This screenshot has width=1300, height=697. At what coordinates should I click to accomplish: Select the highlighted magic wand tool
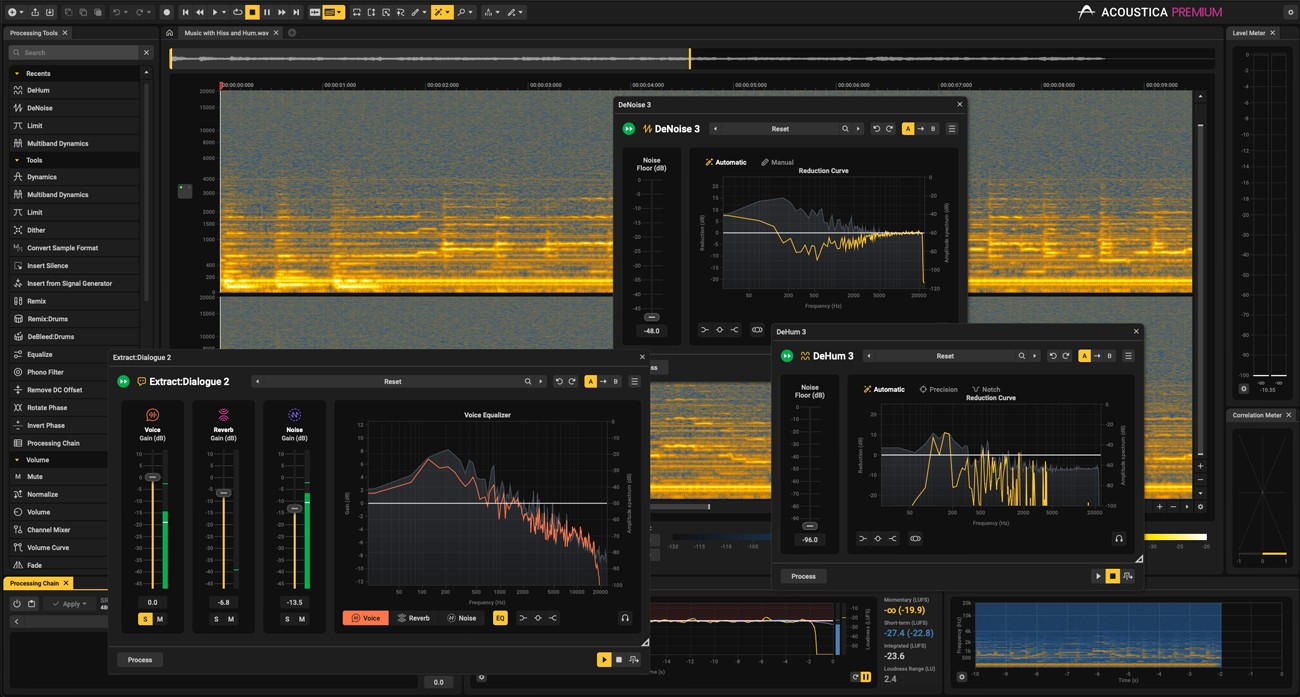[442, 12]
